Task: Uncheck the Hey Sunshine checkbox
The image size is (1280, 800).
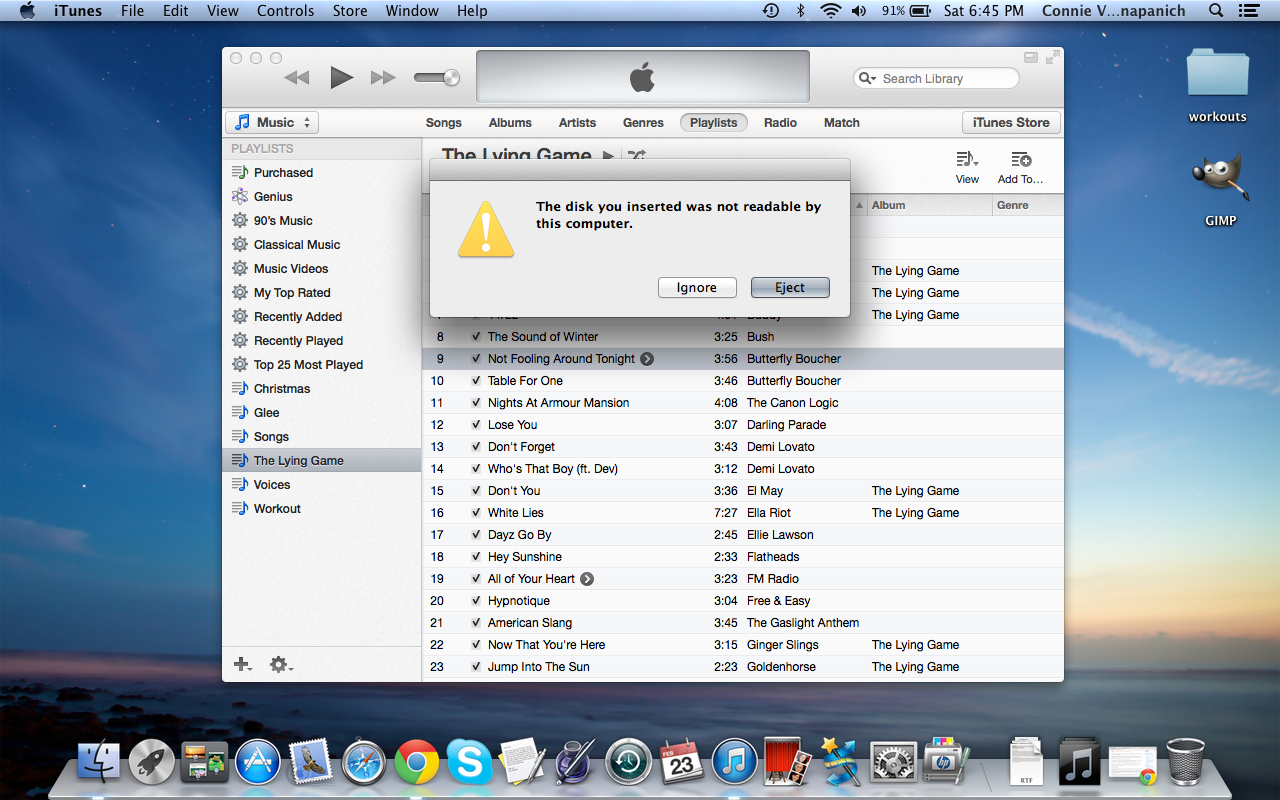Action: (476, 557)
